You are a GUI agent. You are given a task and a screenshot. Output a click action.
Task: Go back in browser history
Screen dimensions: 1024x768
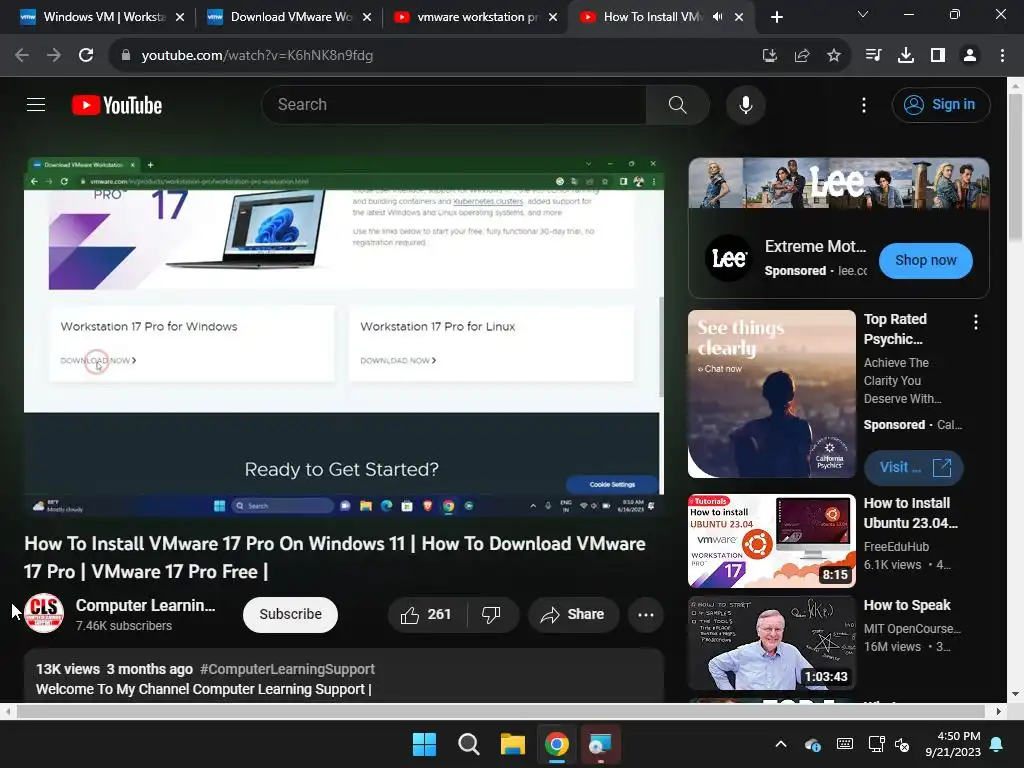tap(22, 56)
